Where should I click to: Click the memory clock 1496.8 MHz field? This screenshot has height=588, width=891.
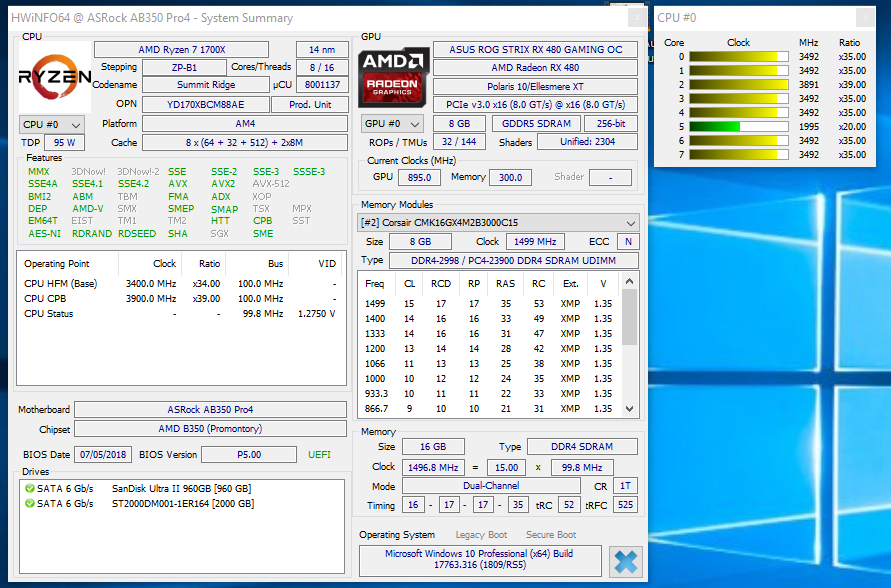(x=433, y=468)
